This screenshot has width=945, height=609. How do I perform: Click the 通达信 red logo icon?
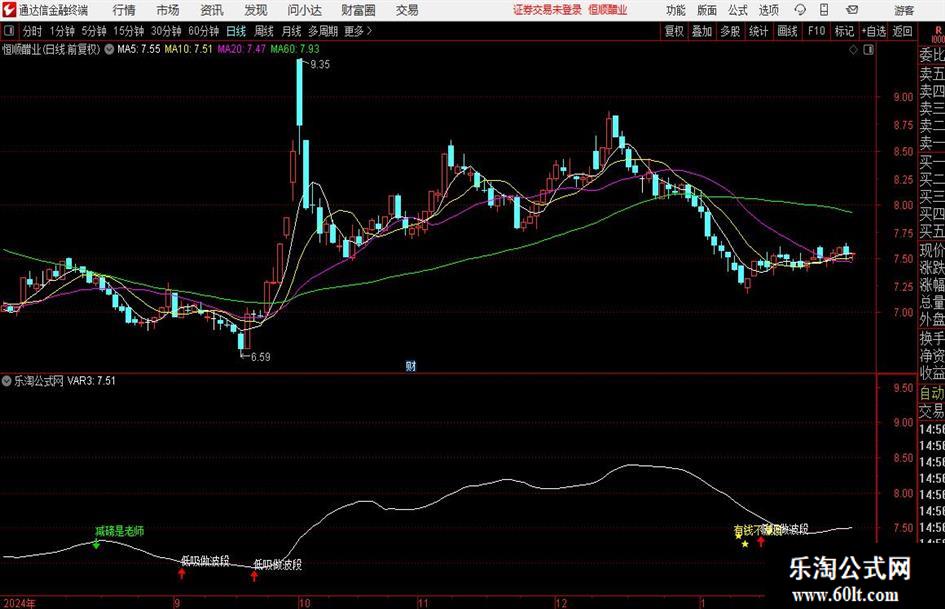pyautogui.click(x=10, y=10)
